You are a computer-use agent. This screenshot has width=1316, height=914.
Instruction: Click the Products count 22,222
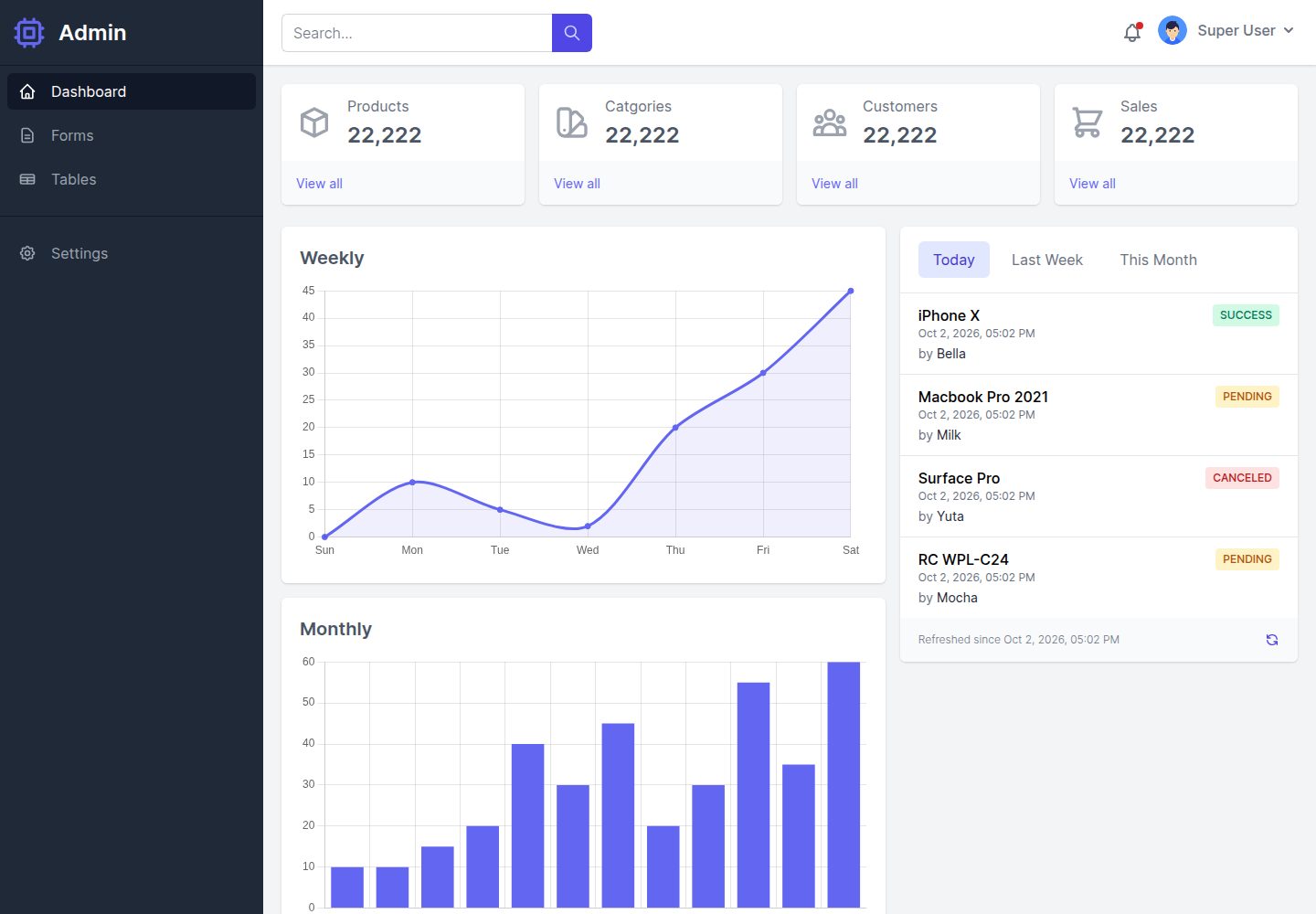pos(385,135)
